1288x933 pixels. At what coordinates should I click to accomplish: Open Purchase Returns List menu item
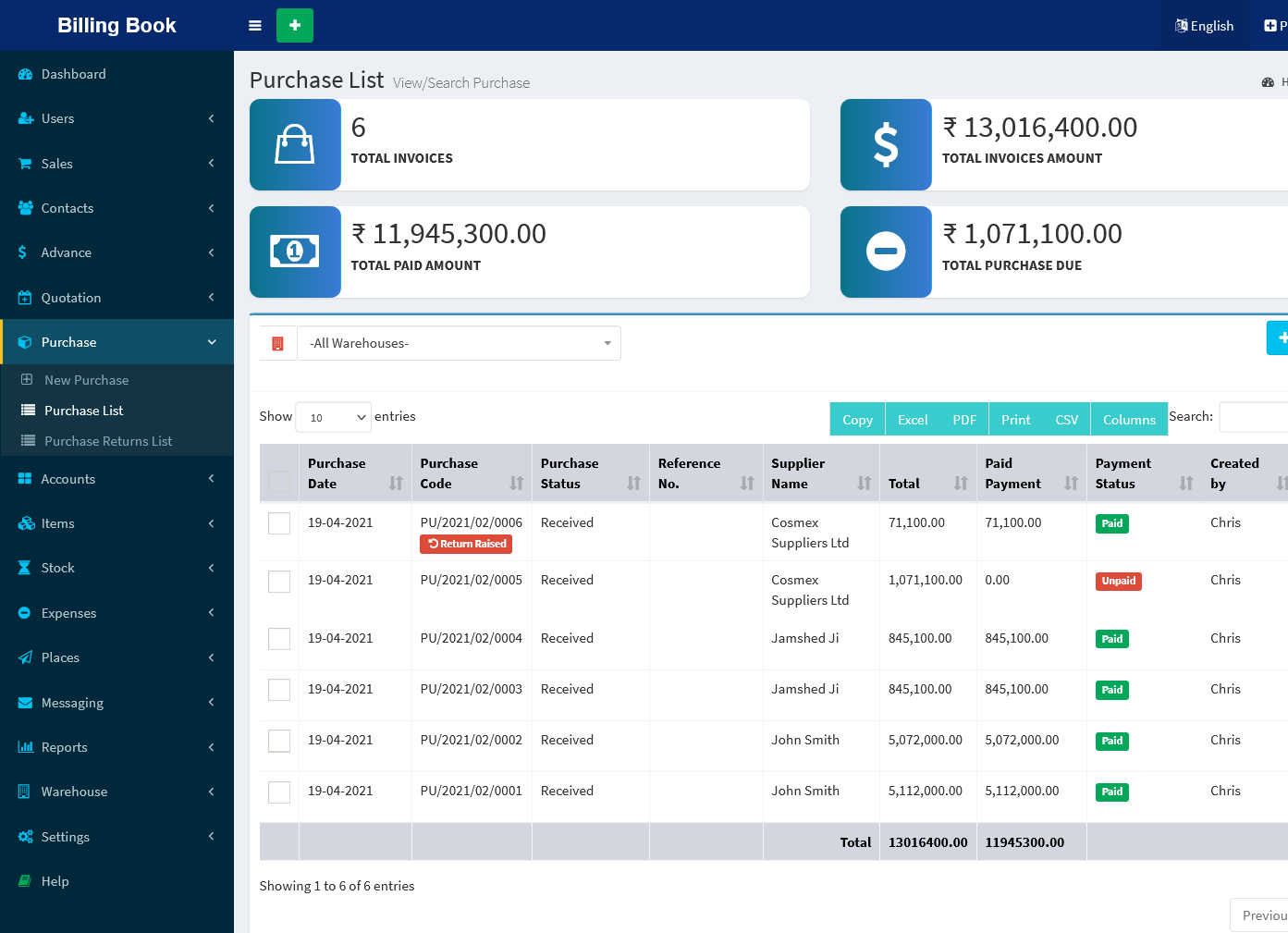[108, 441]
